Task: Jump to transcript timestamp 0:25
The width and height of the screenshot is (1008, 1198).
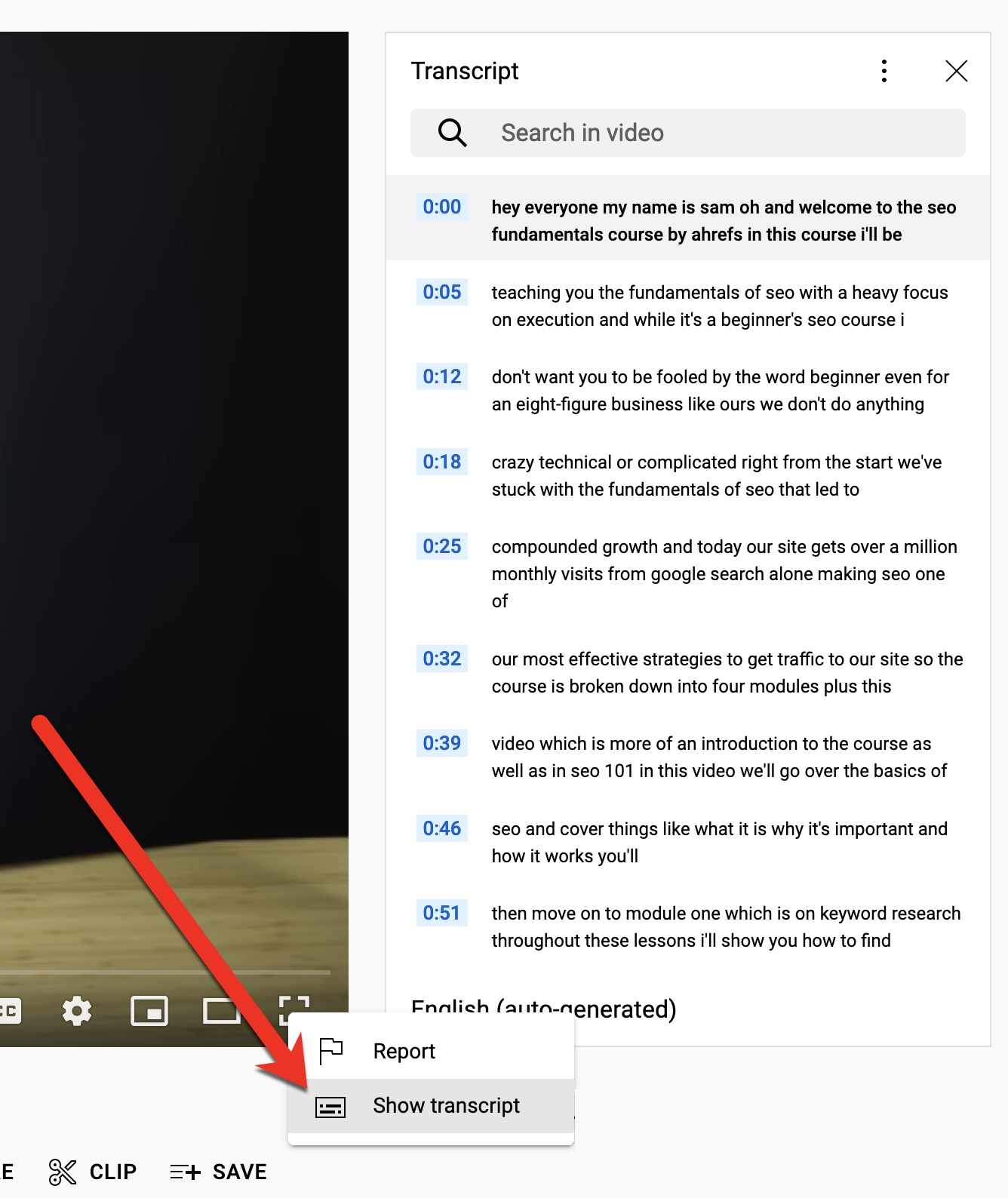Action: point(441,546)
